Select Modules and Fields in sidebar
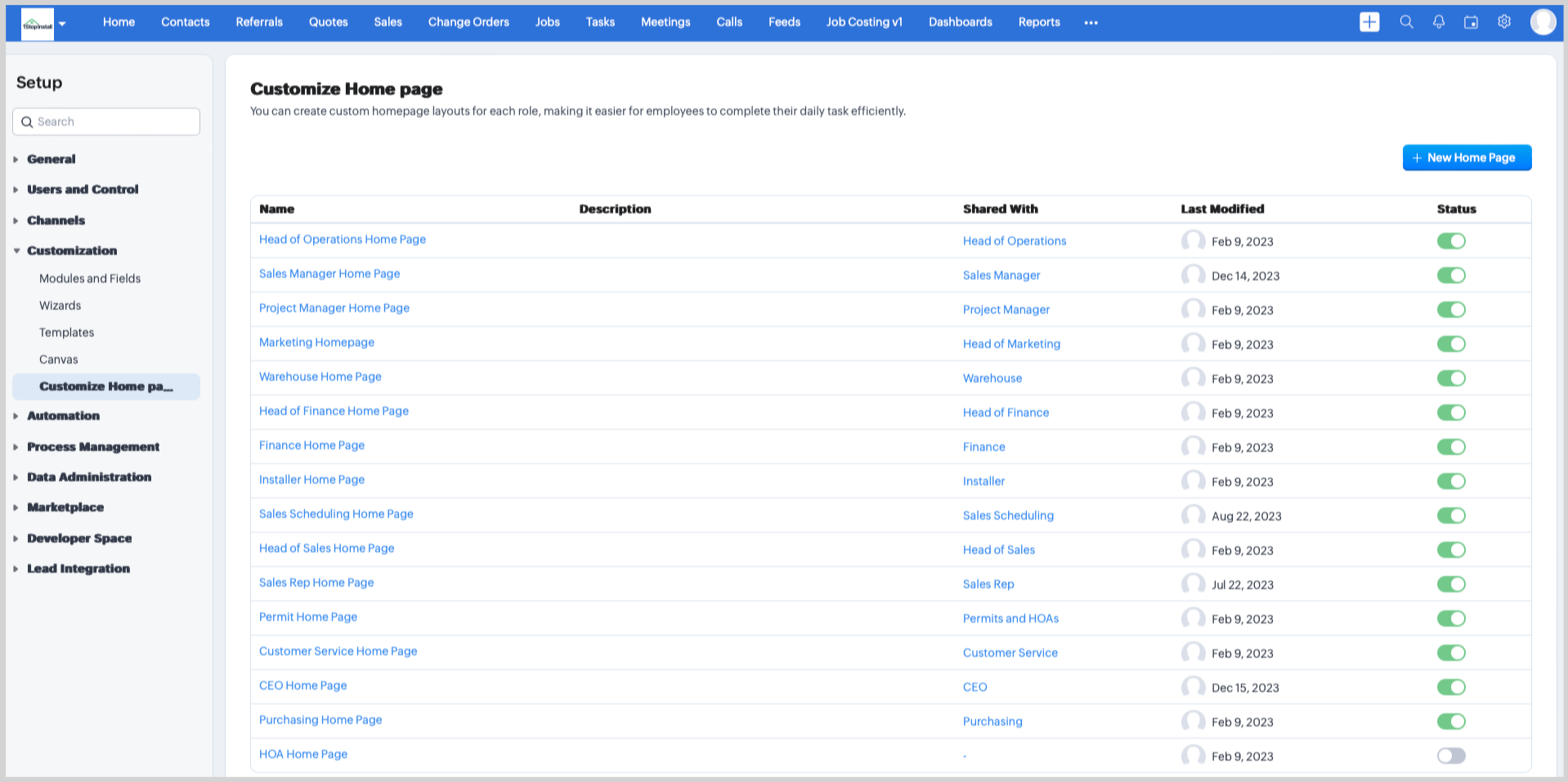 90,279
